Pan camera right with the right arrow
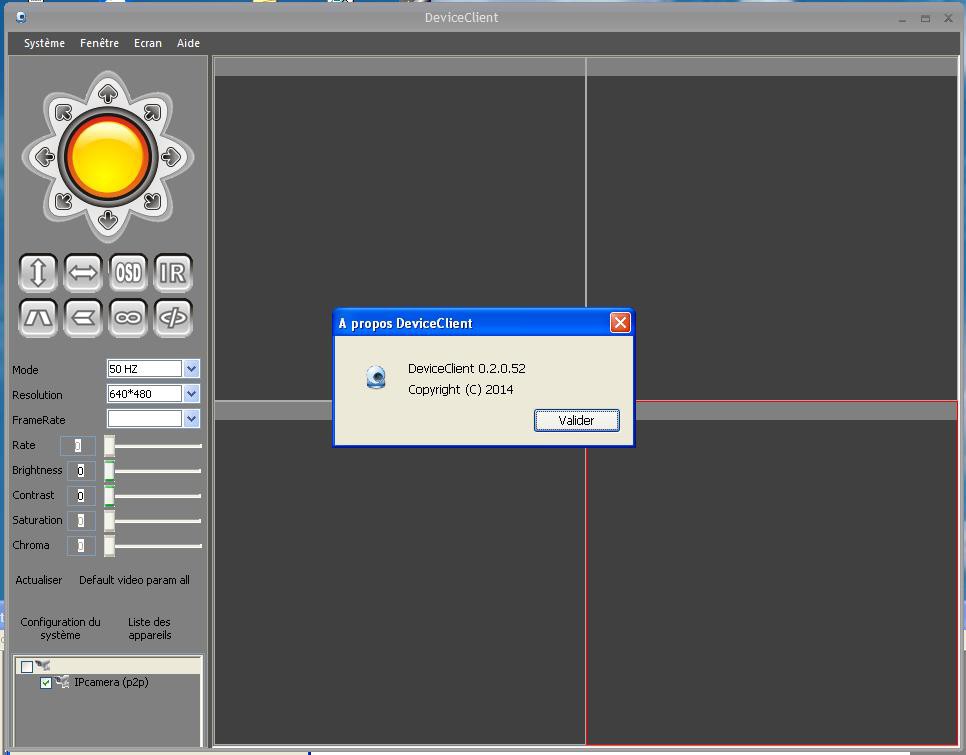Viewport: 966px width, 755px height. coord(171,156)
